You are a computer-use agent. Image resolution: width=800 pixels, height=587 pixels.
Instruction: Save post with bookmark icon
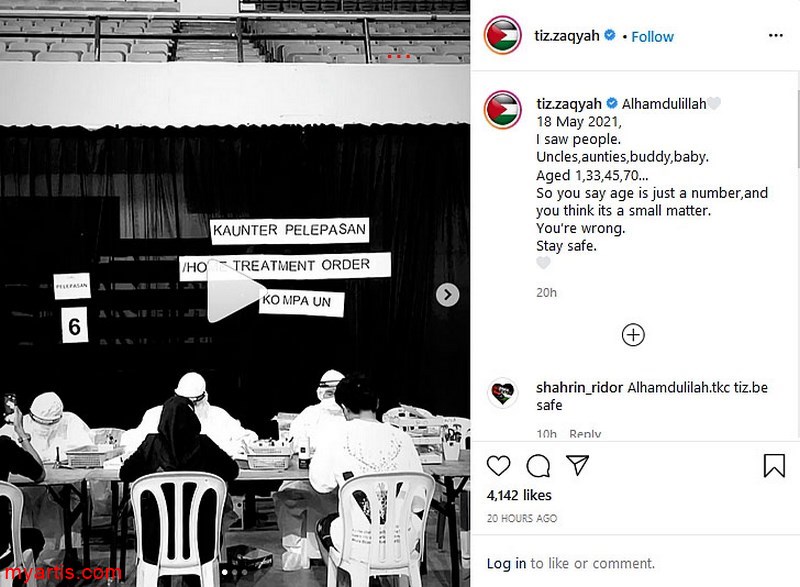[774, 466]
